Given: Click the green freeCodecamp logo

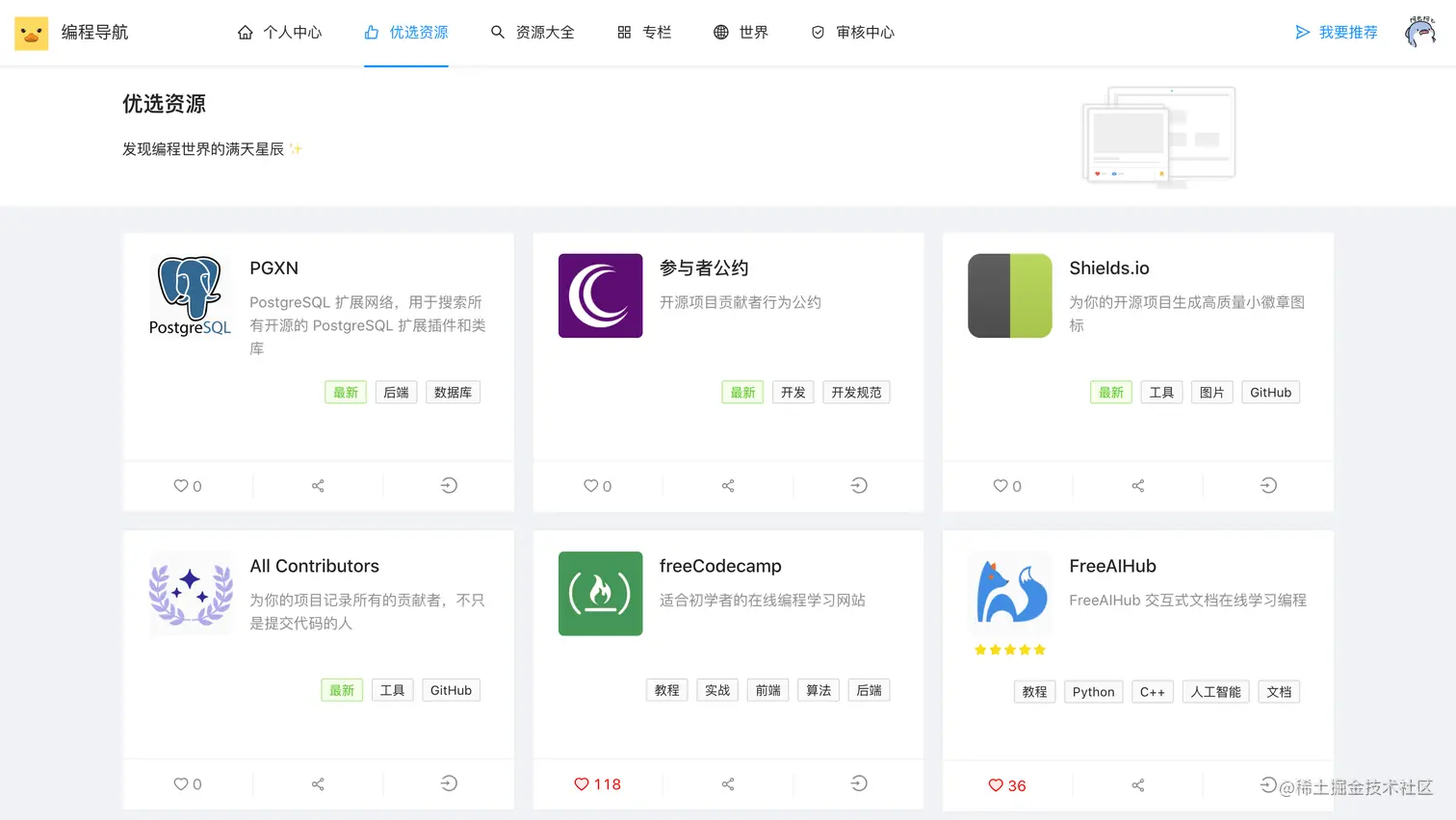Looking at the screenshot, I should [601, 594].
